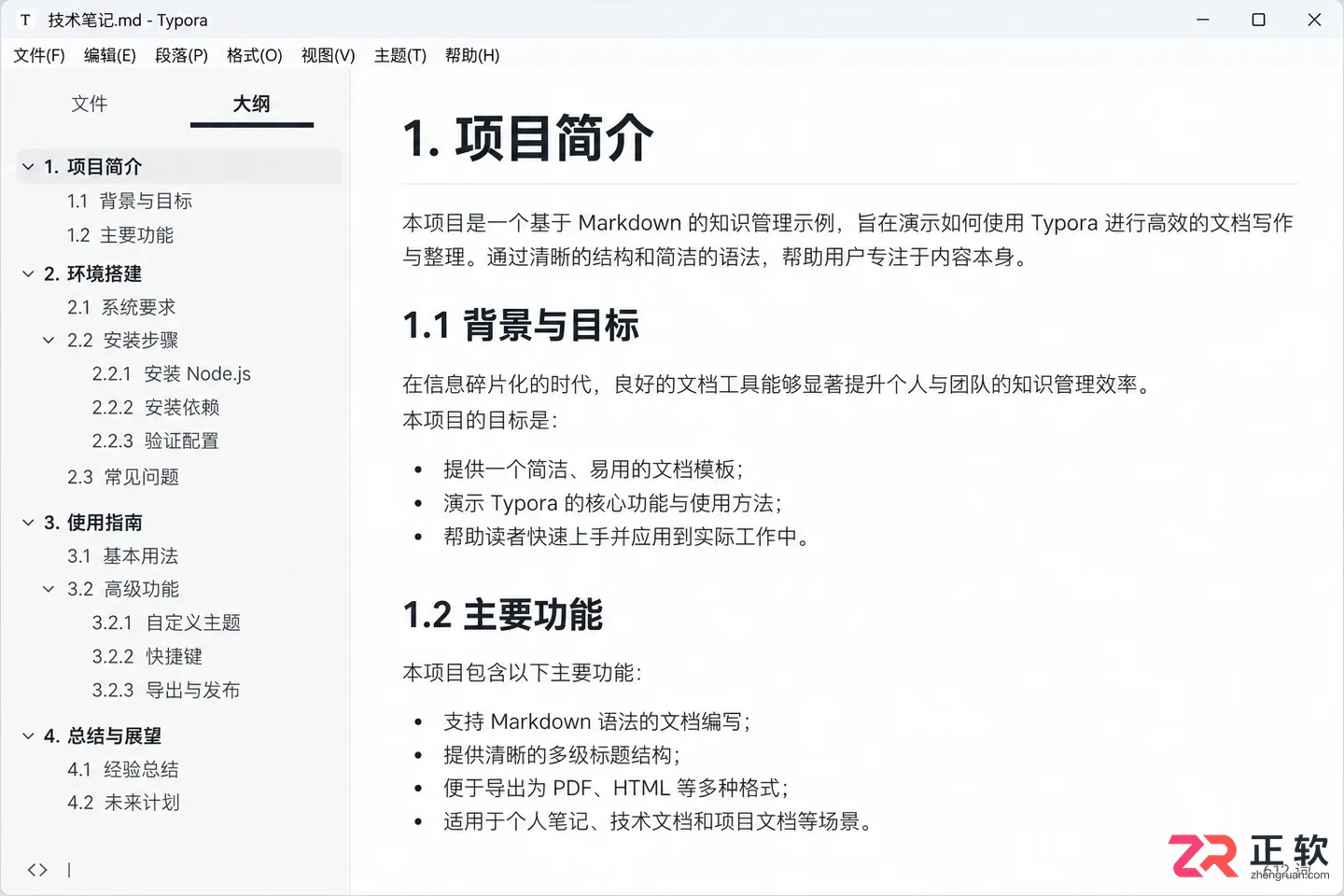Viewport: 1344px width, 896px height.
Task: Collapse the 1. 项目简介 outline section
Action: click(x=28, y=167)
